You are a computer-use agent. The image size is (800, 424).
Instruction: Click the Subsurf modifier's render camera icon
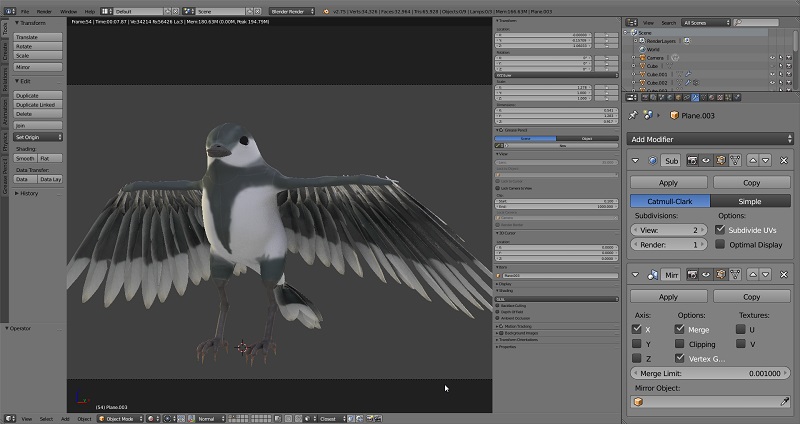pos(692,160)
